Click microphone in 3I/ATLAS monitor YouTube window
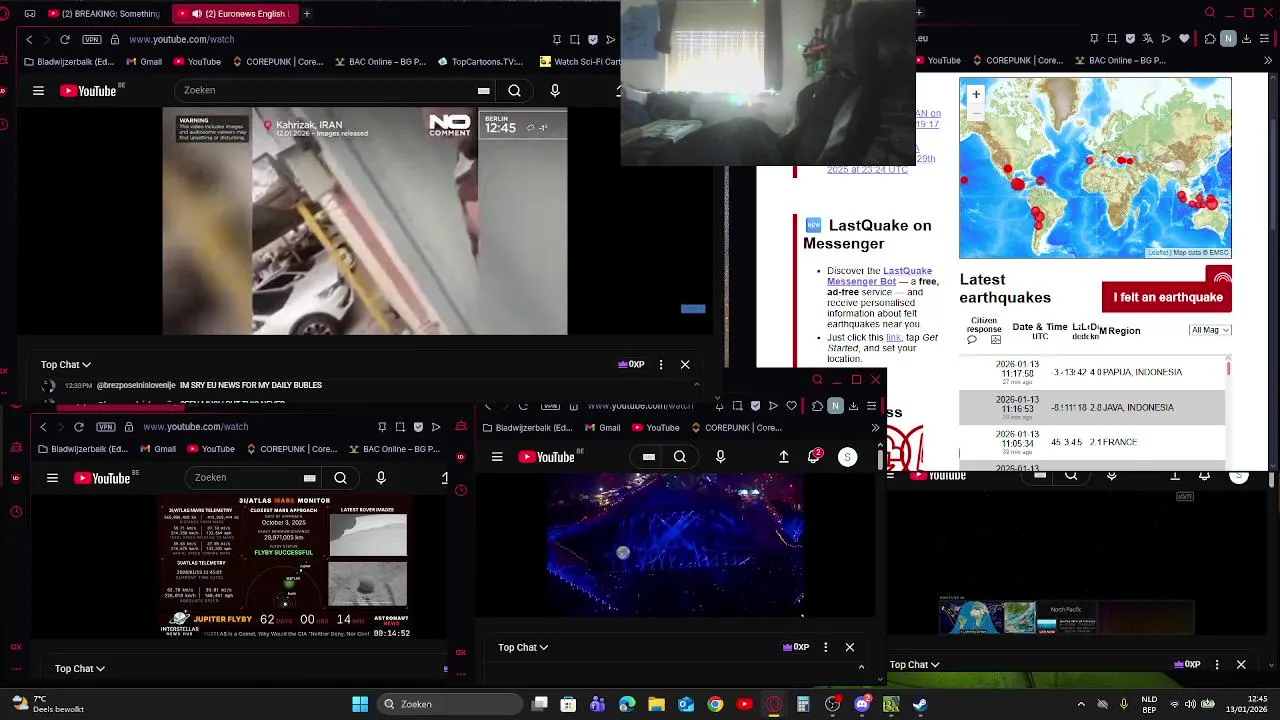The width and height of the screenshot is (1280, 720). click(x=381, y=478)
